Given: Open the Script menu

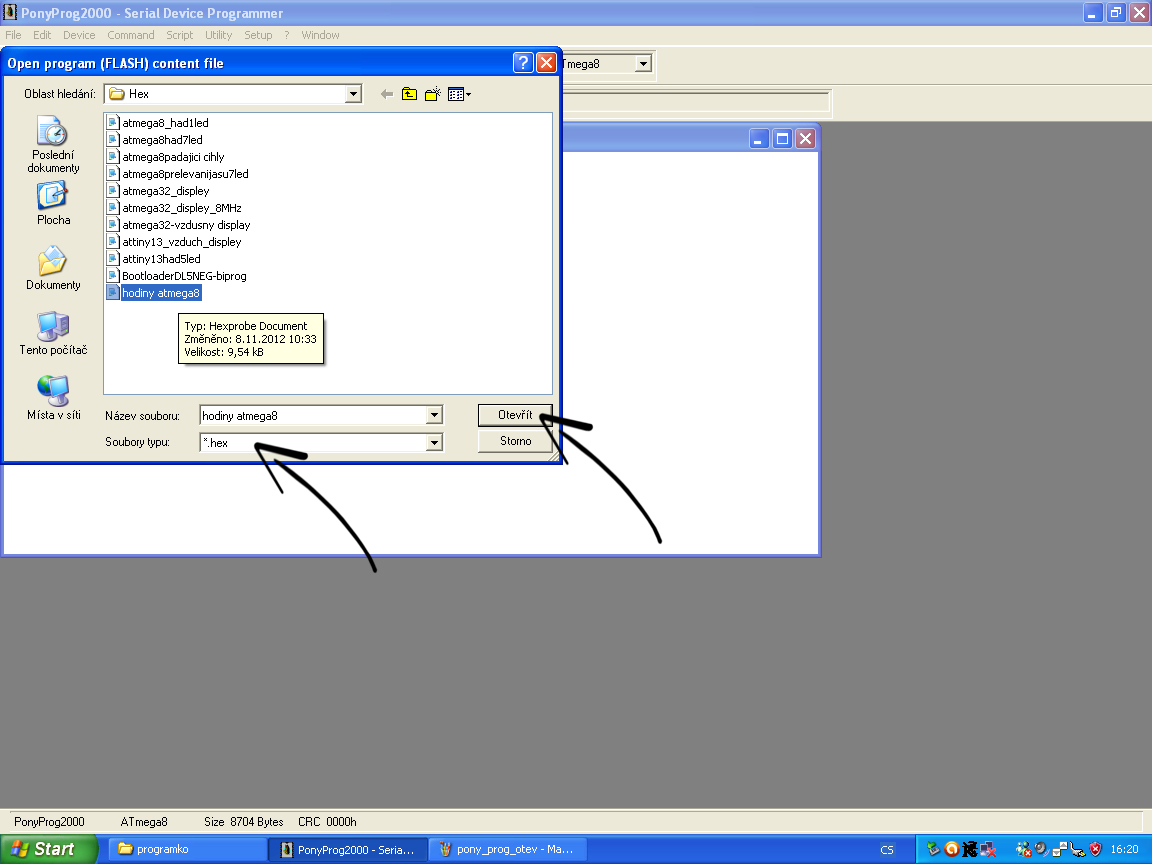Looking at the screenshot, I should (179, 35).
